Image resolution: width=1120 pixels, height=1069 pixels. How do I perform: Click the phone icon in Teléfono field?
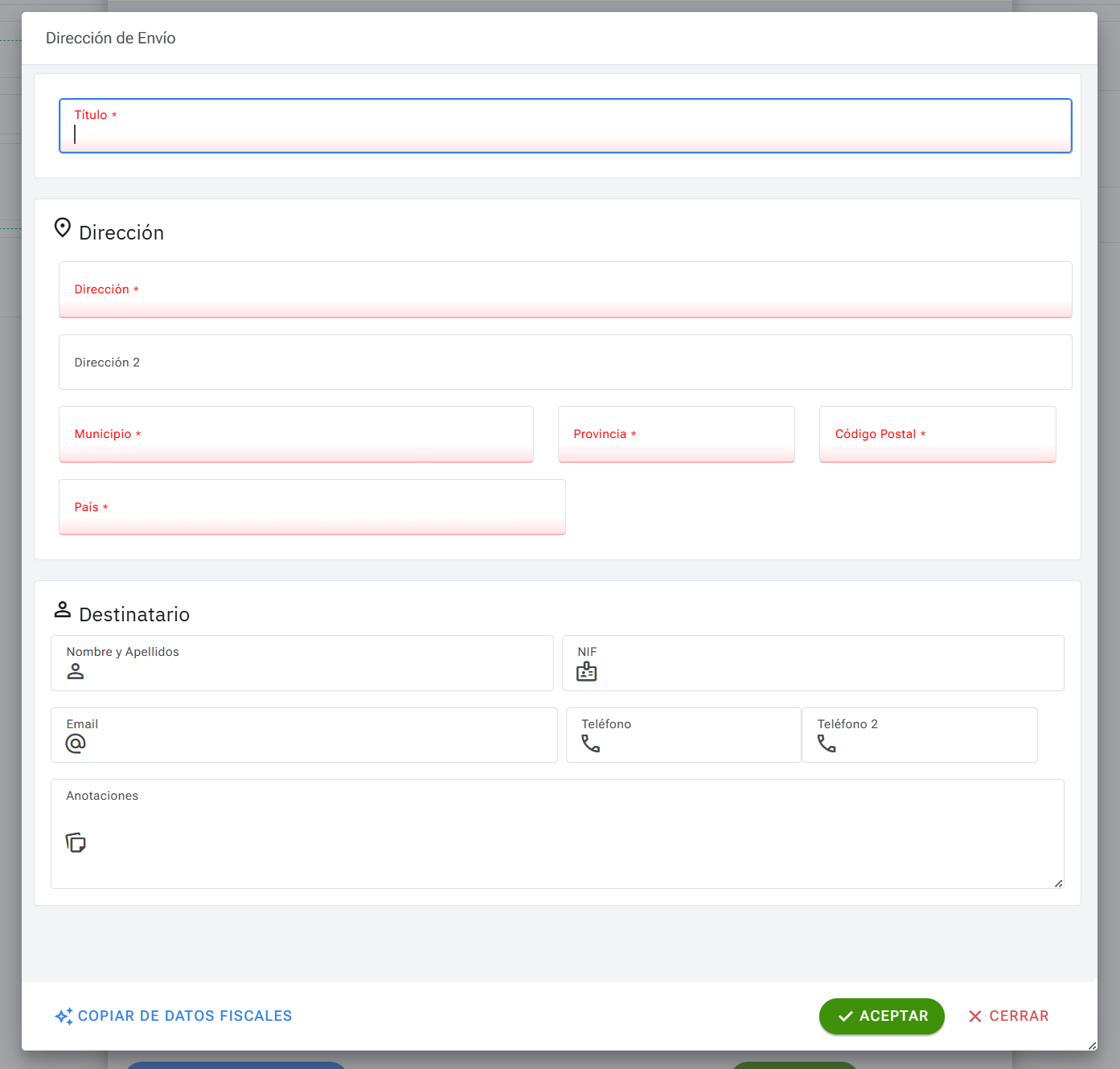point(591,743)
